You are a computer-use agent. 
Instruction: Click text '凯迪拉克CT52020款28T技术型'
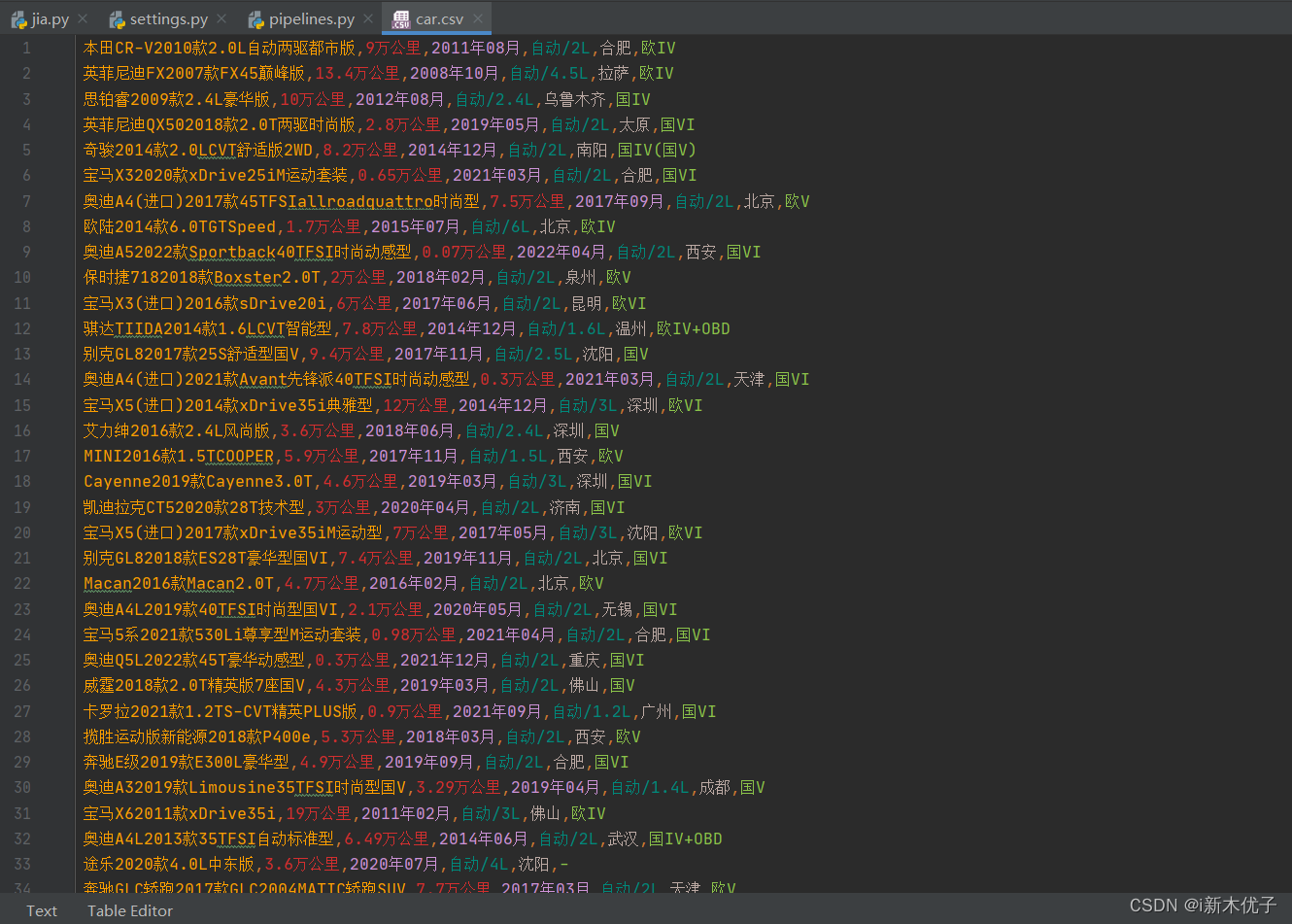tap(194, 507)
